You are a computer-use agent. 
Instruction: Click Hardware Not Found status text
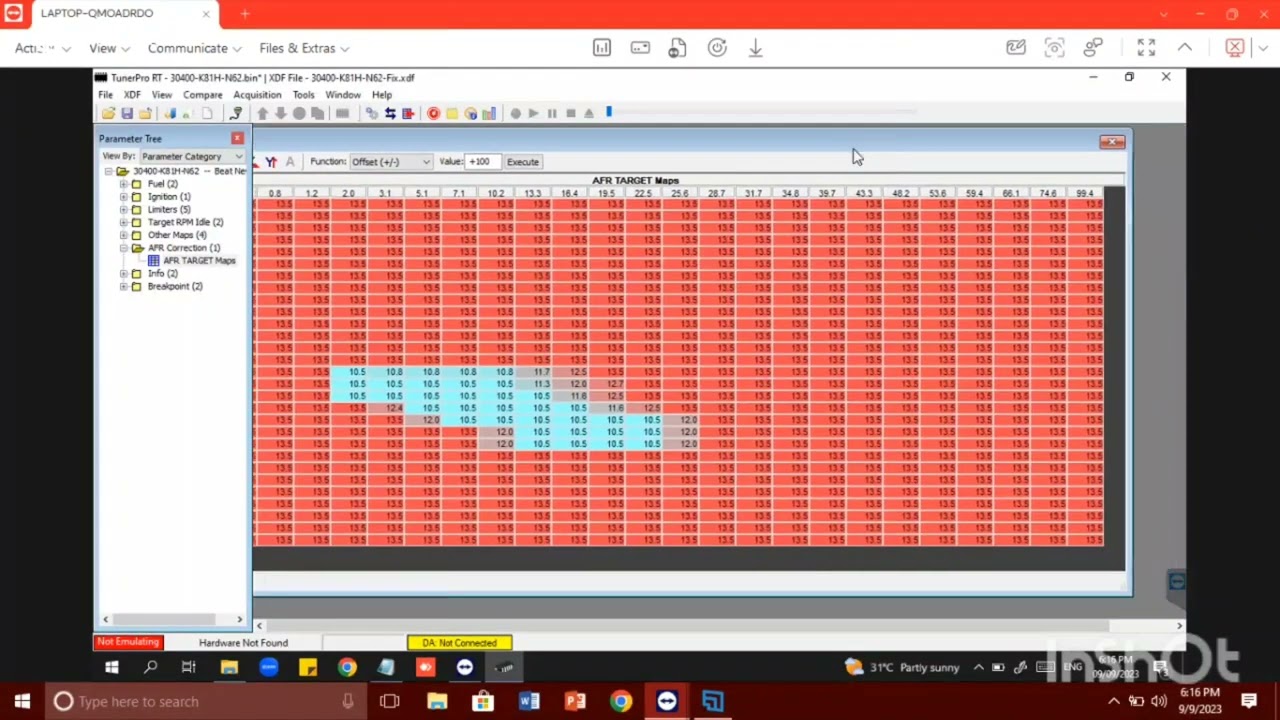click(x=243, y=643)
